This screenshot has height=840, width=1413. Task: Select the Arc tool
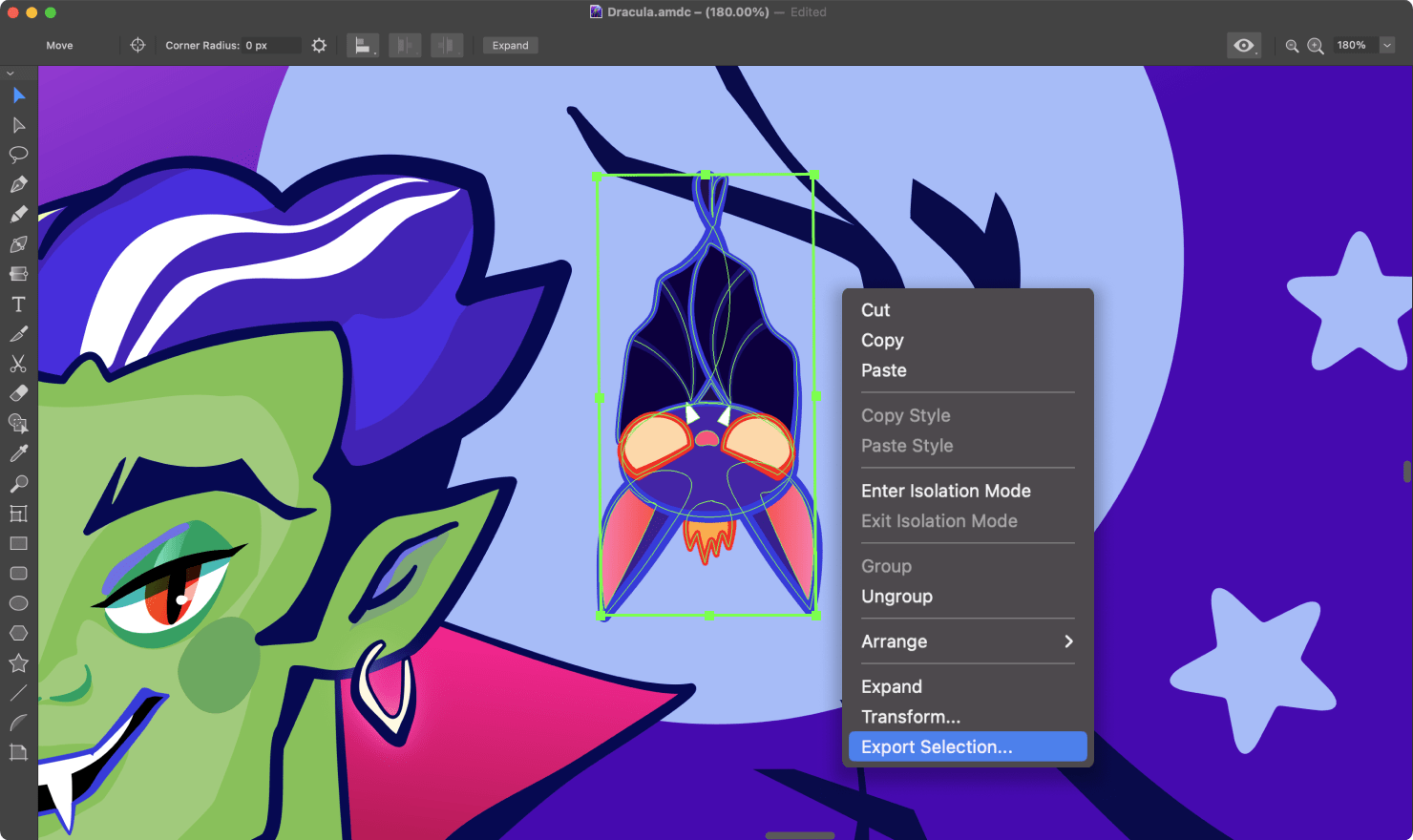[18, 723]
